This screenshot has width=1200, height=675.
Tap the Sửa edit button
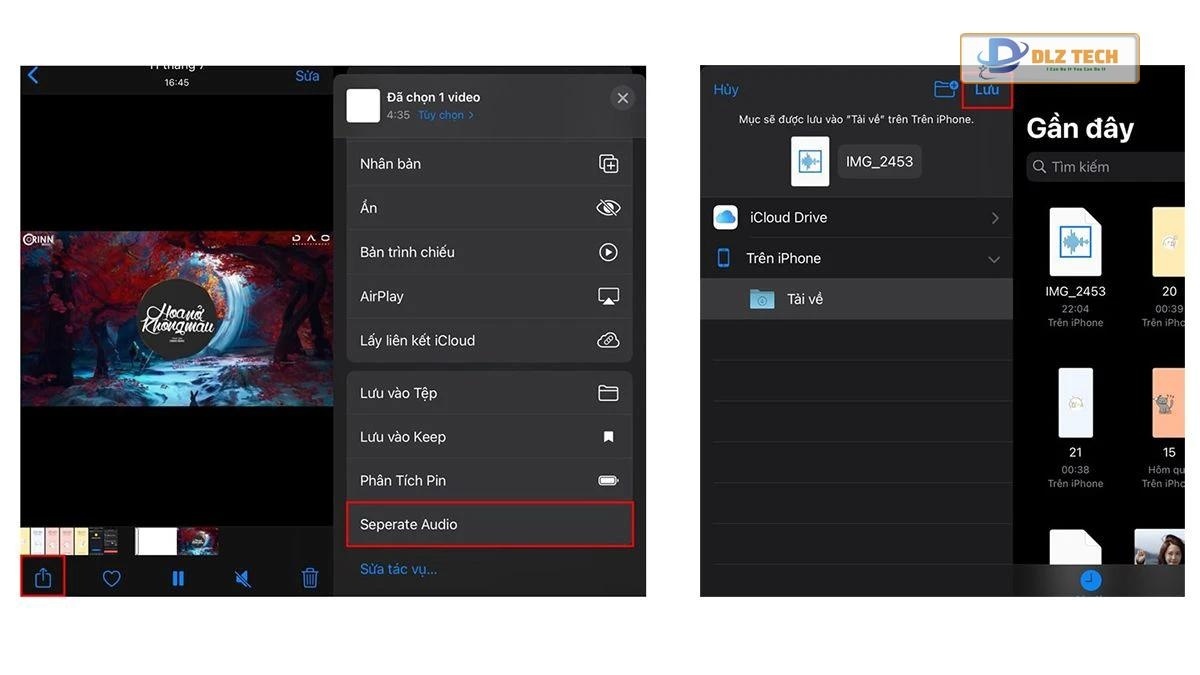click(x=307, y=76)
